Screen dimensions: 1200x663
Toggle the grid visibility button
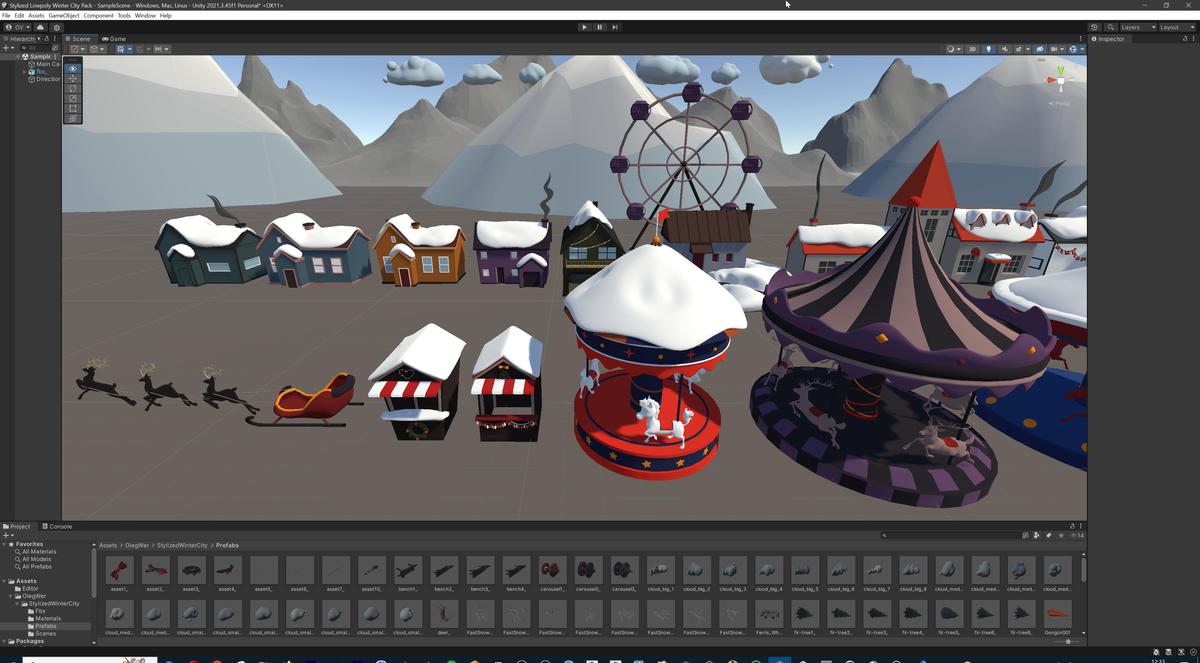[123, 48]
